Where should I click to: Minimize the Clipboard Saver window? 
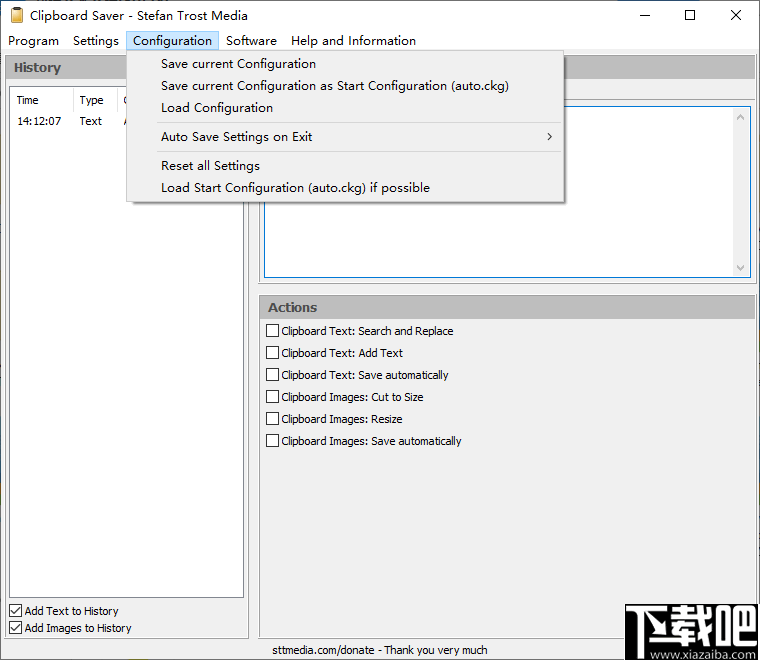[645, 16]
